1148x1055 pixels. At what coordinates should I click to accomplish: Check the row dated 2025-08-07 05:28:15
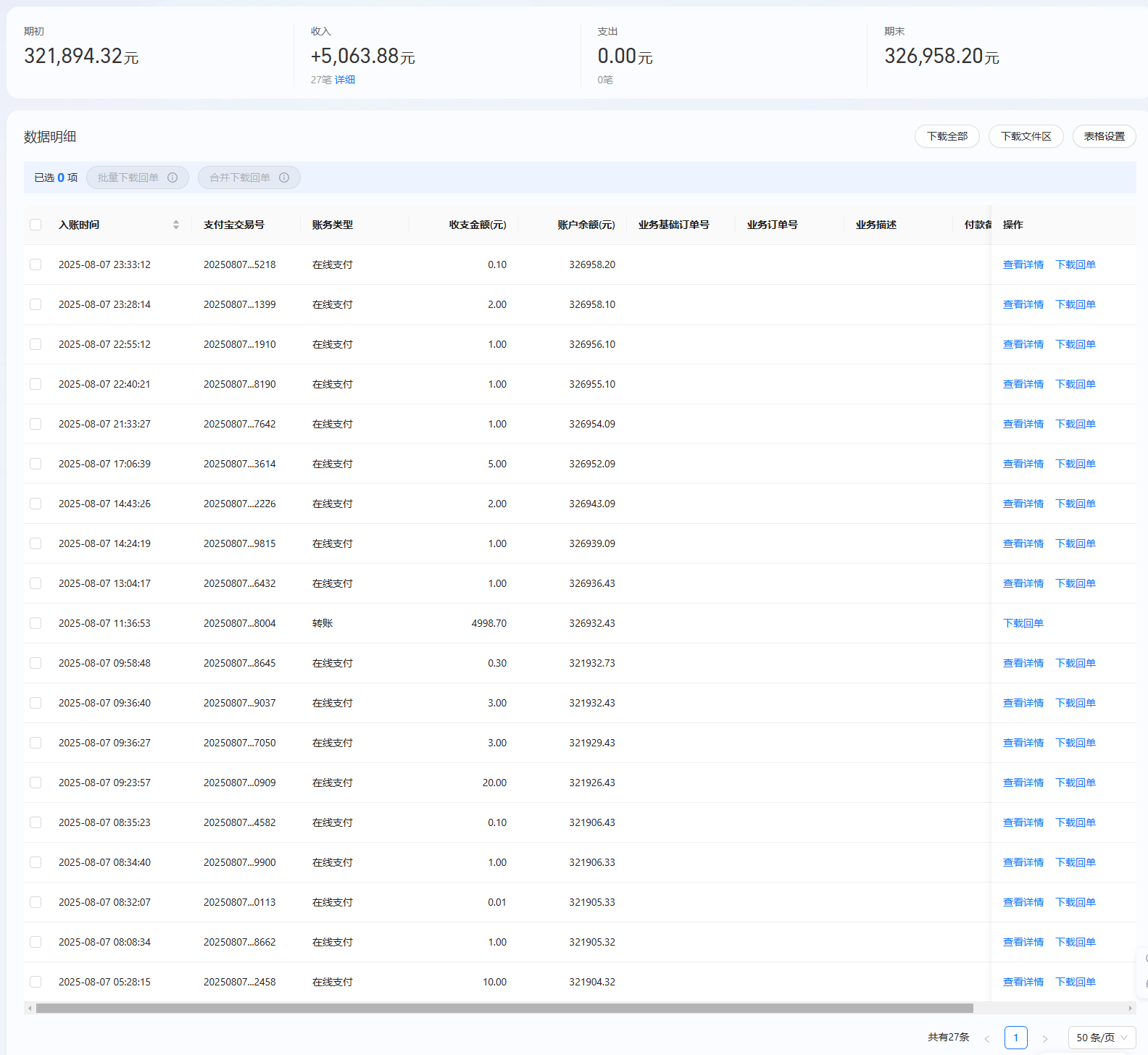36,982
